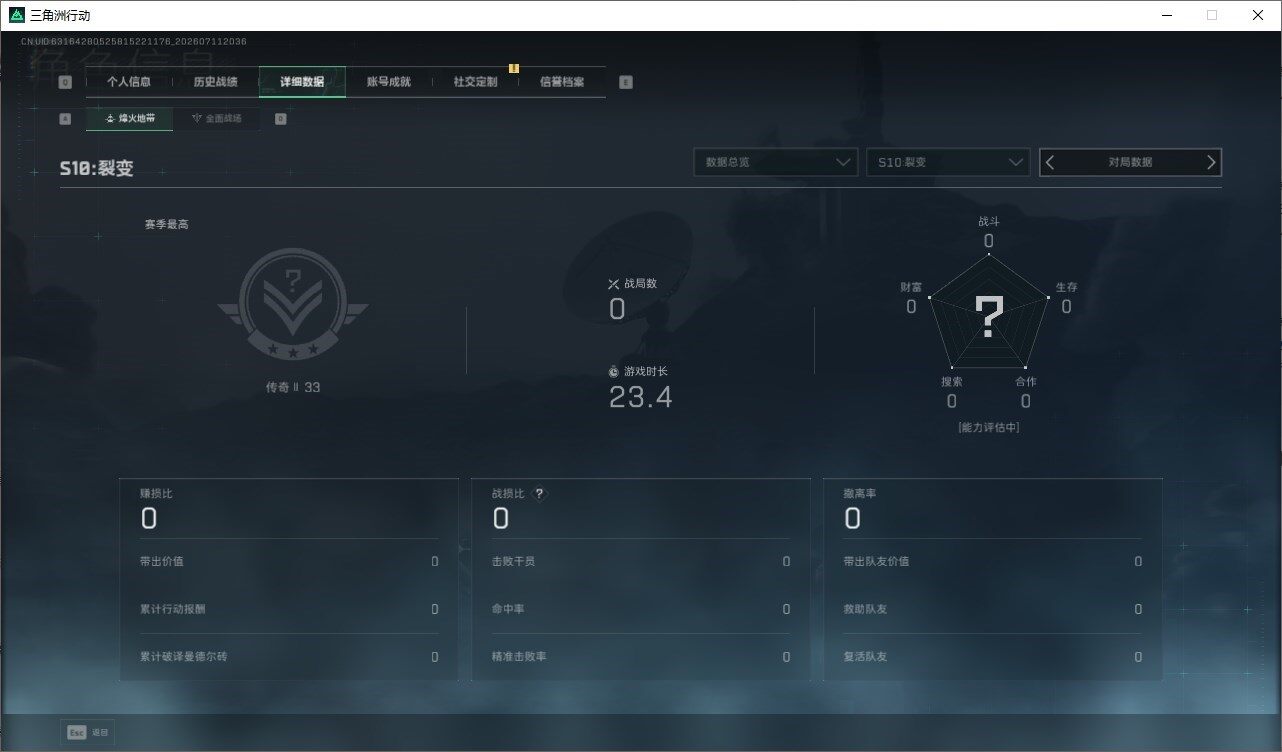1282x752 pixels.
Task: Click the S10:裂变 section heading
Action: pyautogui.click(x=97, y=168)
